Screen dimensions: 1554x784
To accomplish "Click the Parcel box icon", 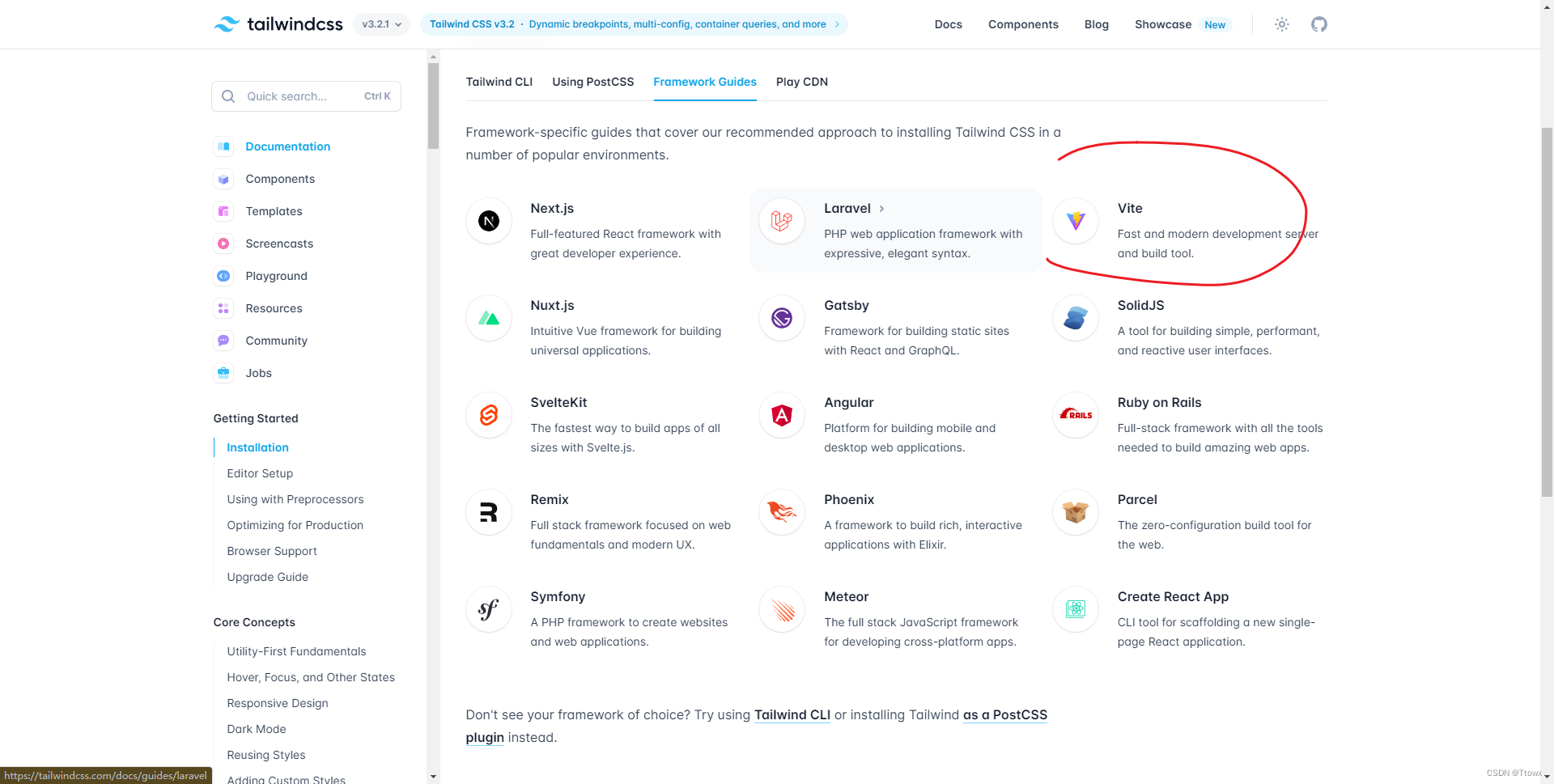I will coord(1076,512).
